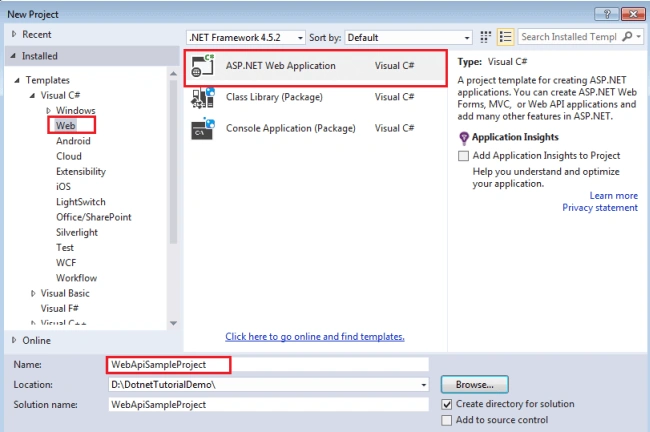Click the template tree scrollbar thumb
This screenshot has height=432, width=650.
(x=173, y=162)
